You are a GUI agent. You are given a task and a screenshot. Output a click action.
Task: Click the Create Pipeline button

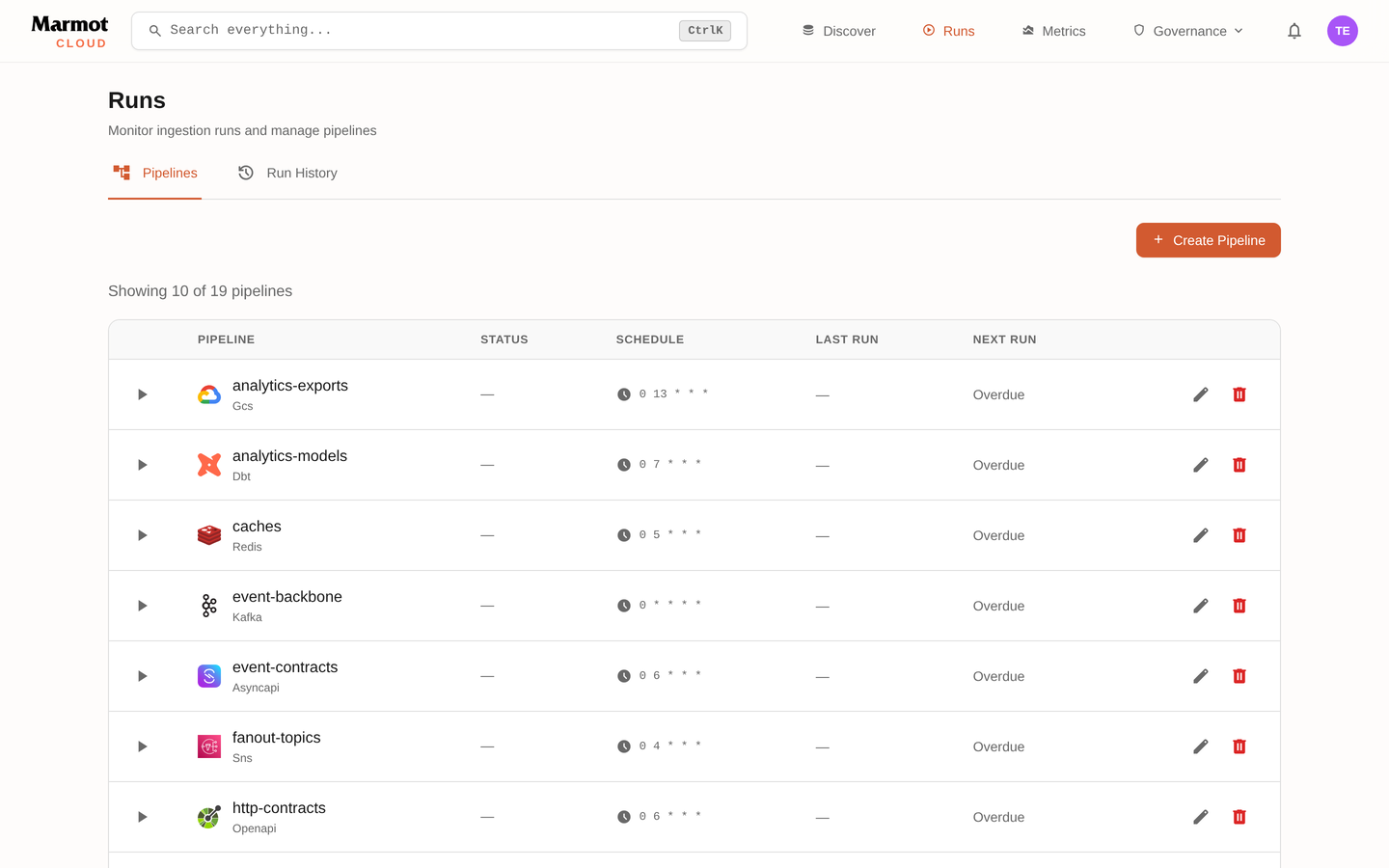[x=1209, y=240]
